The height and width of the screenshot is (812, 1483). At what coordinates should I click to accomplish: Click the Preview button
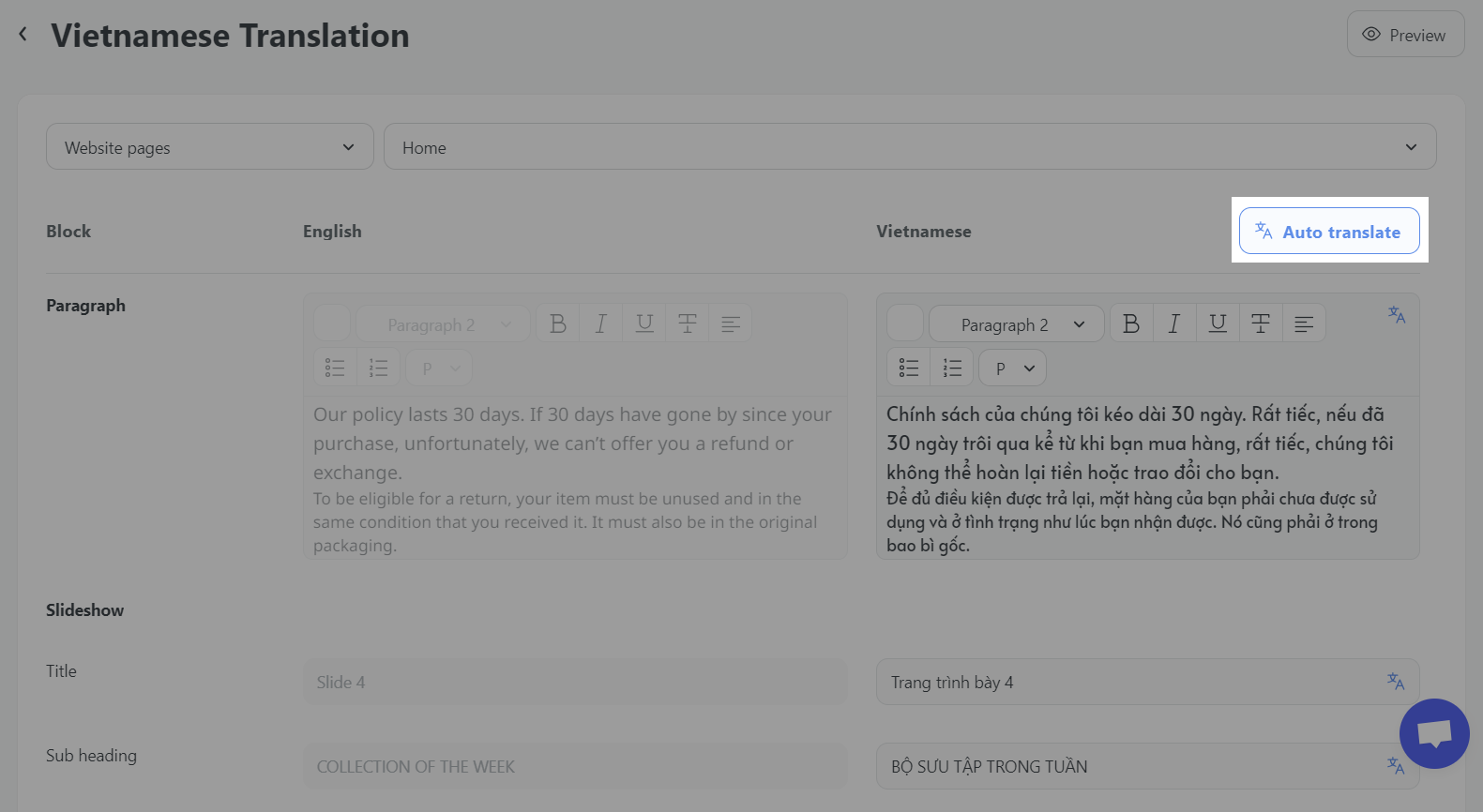click(1404, 35)
